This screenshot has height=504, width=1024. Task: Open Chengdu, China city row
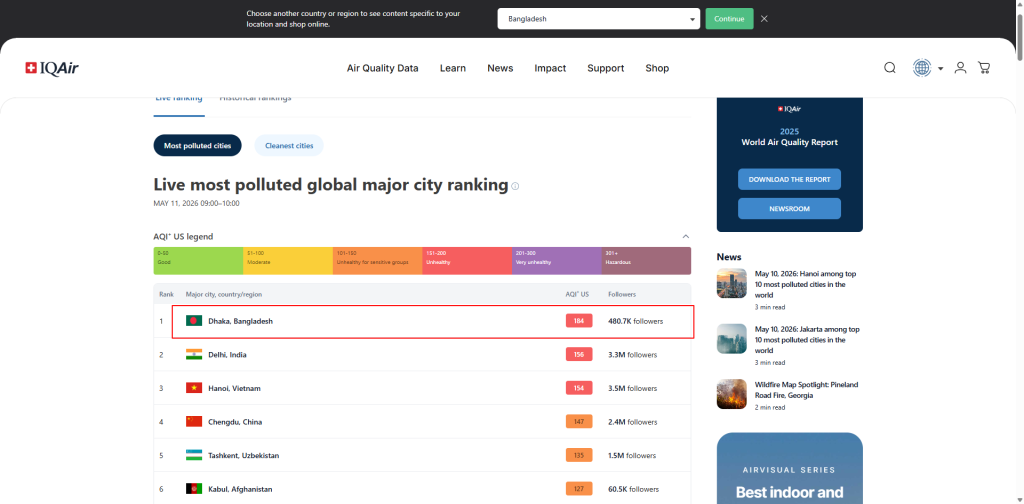[x=423, y=422]
